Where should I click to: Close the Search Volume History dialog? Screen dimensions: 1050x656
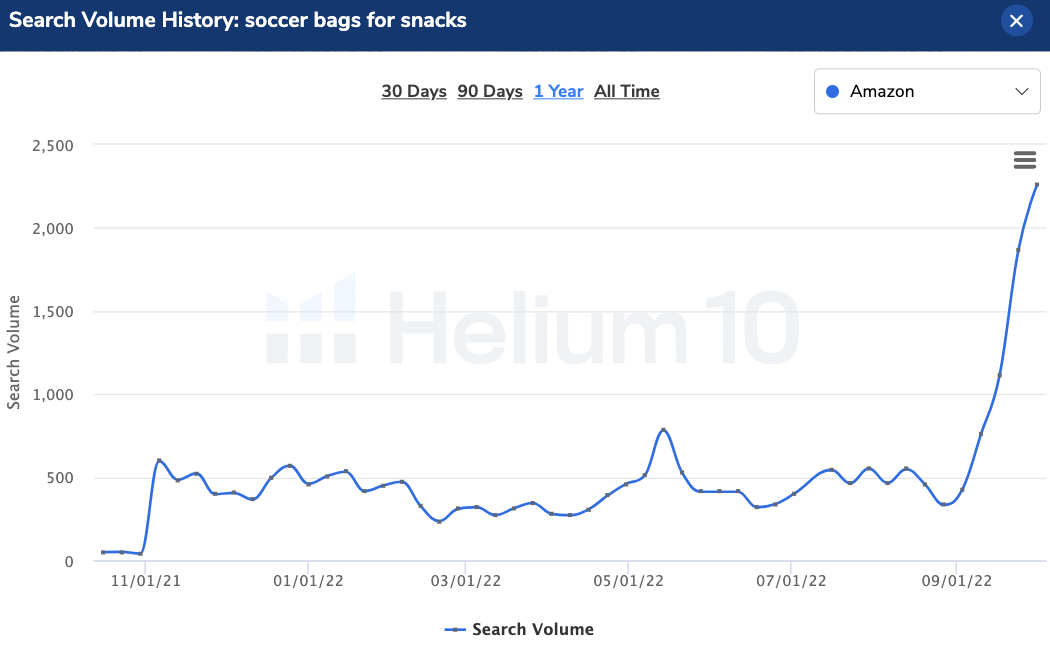(x=1016, y=21)
